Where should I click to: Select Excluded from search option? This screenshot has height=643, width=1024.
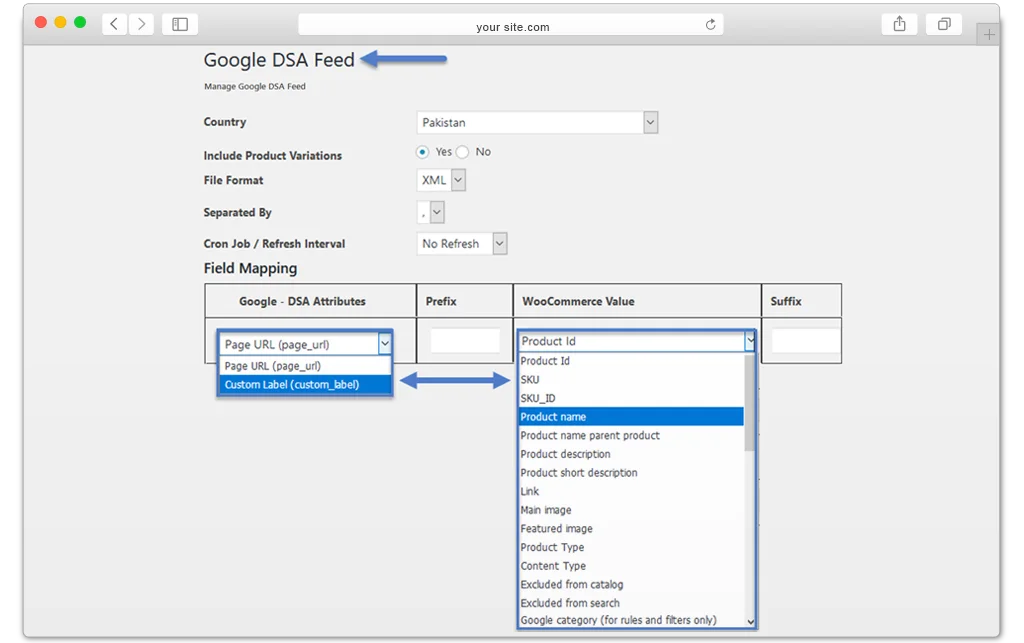tap(632, 603)
